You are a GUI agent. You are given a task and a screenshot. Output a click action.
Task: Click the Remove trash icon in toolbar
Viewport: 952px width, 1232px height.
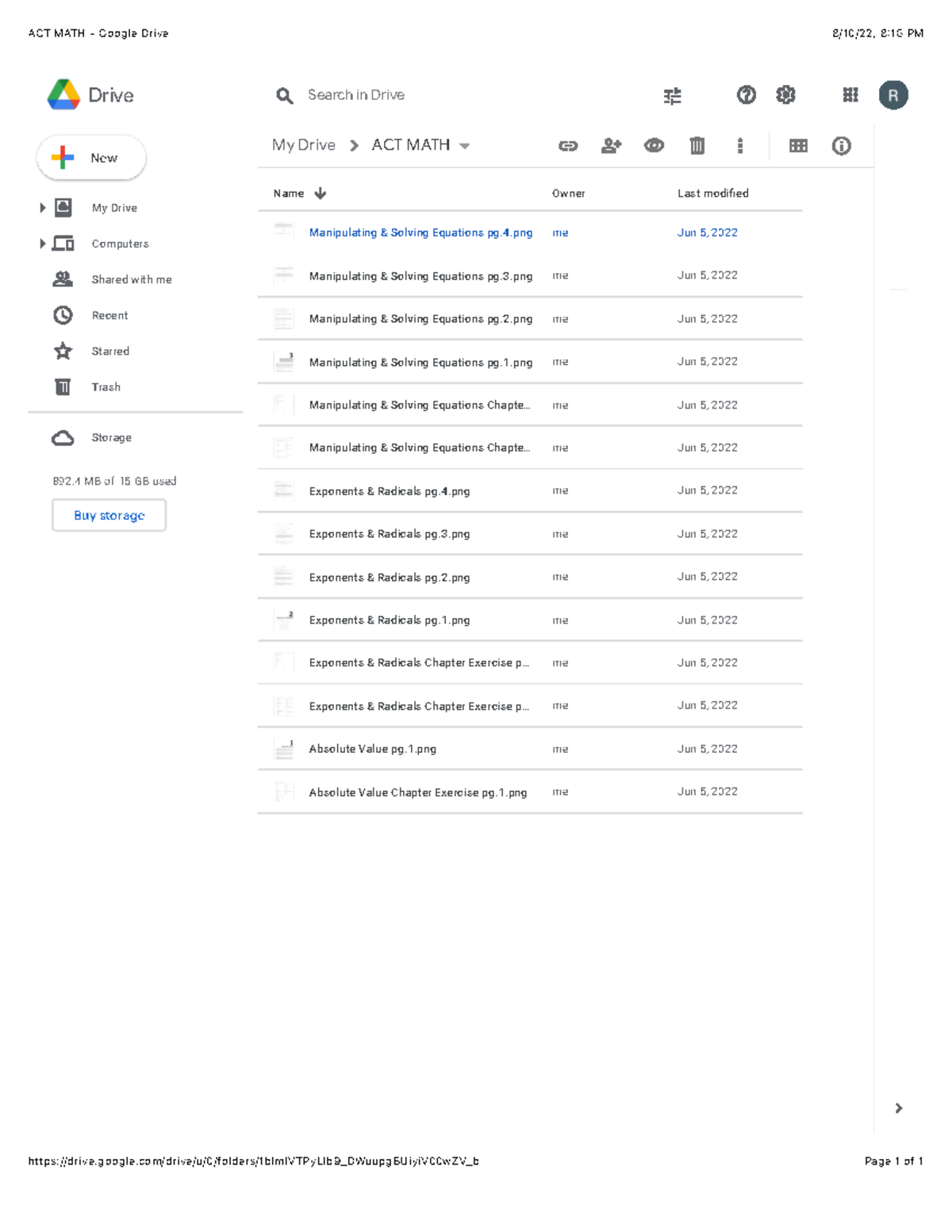[697, 145]
